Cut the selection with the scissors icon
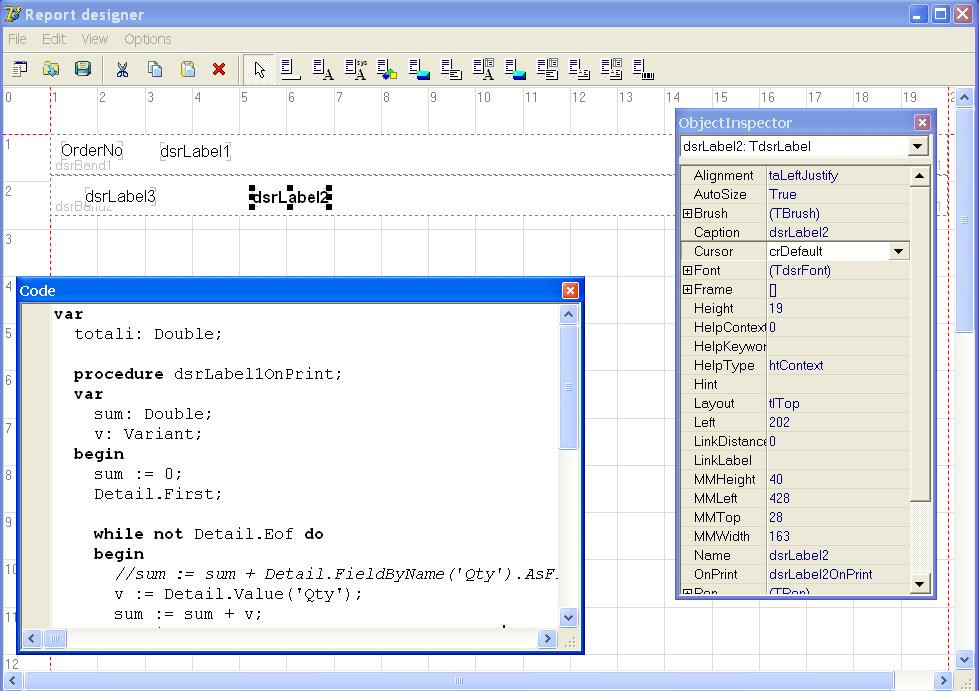The image size is (979, 691). pyautogui.click(x=122, y=69)
